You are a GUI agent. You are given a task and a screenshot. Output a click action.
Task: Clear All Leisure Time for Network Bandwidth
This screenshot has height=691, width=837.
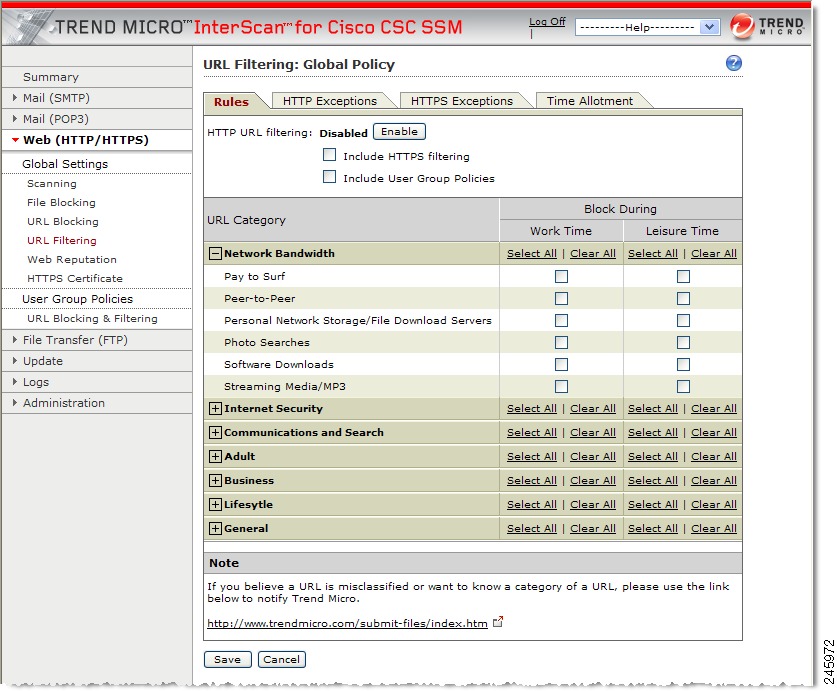click(x=714, y=254)
